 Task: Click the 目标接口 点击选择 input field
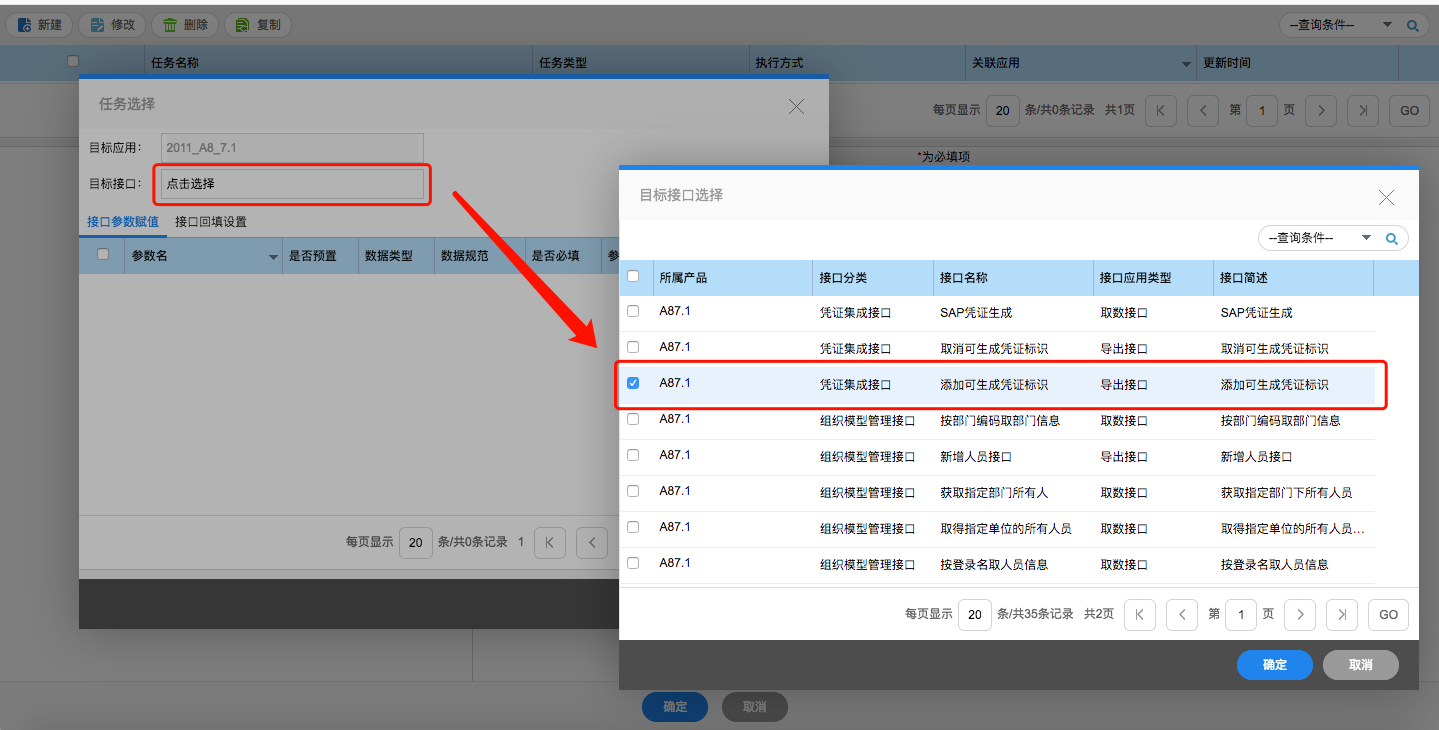click(x=292, y=184)
